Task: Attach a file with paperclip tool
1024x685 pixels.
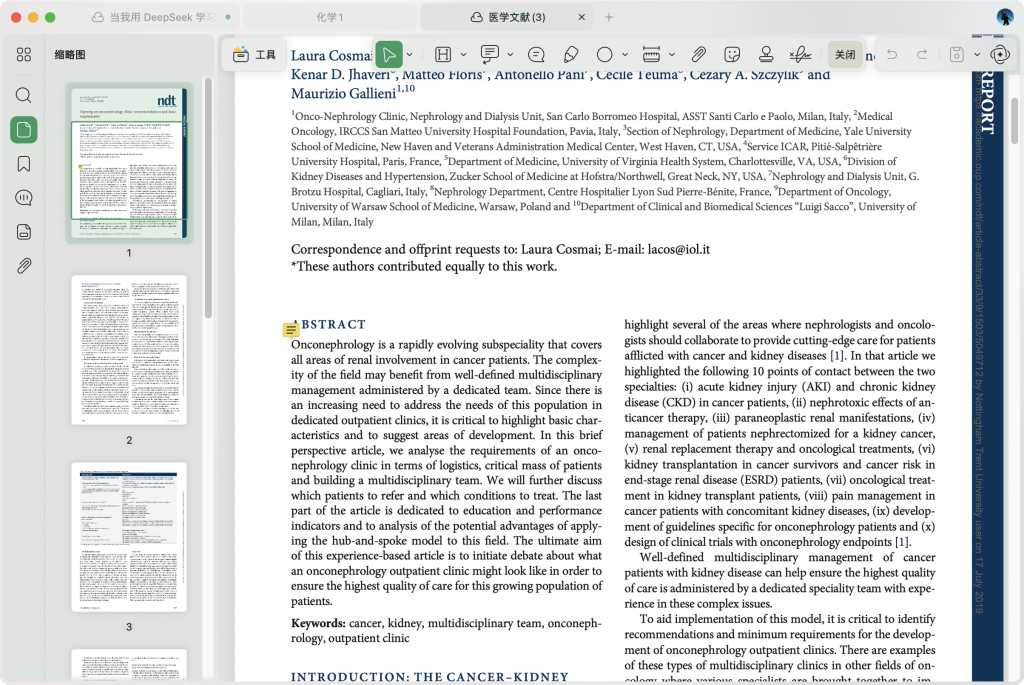Action: coord(698,55)
